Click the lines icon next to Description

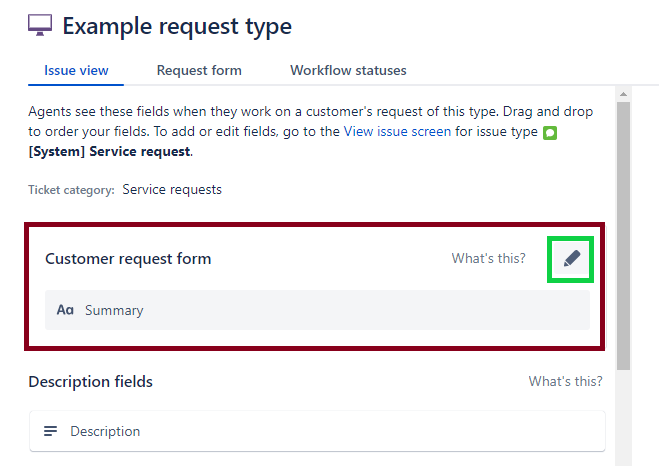[x=50, y=432]
